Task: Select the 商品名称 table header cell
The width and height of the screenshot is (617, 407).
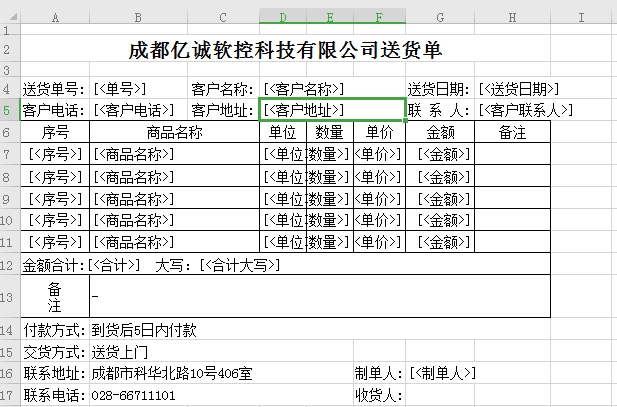Action: [174, 132]
